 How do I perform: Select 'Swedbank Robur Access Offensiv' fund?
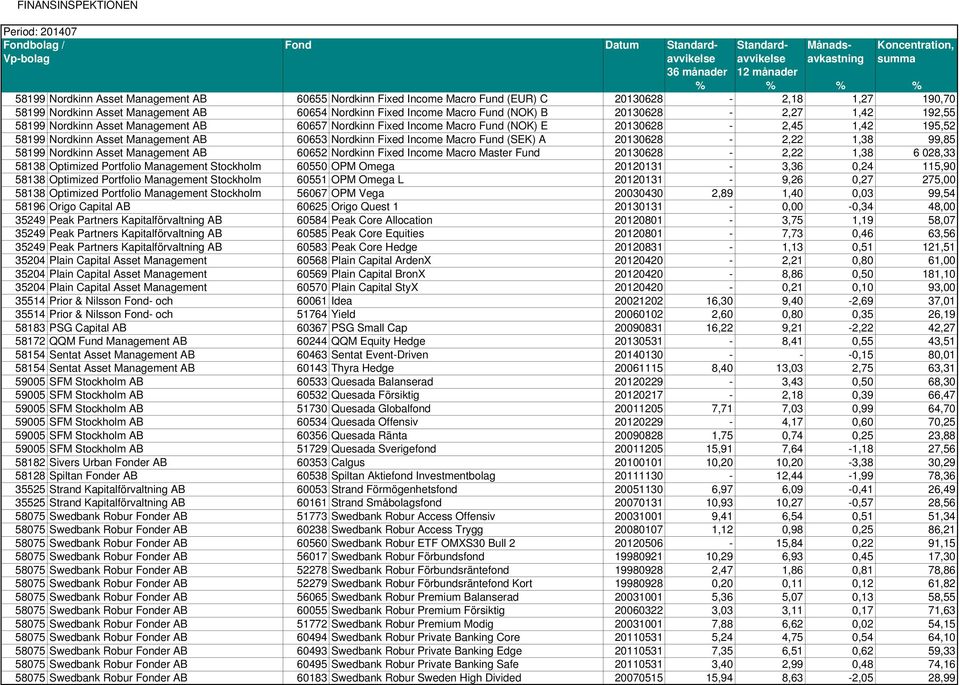413,517
